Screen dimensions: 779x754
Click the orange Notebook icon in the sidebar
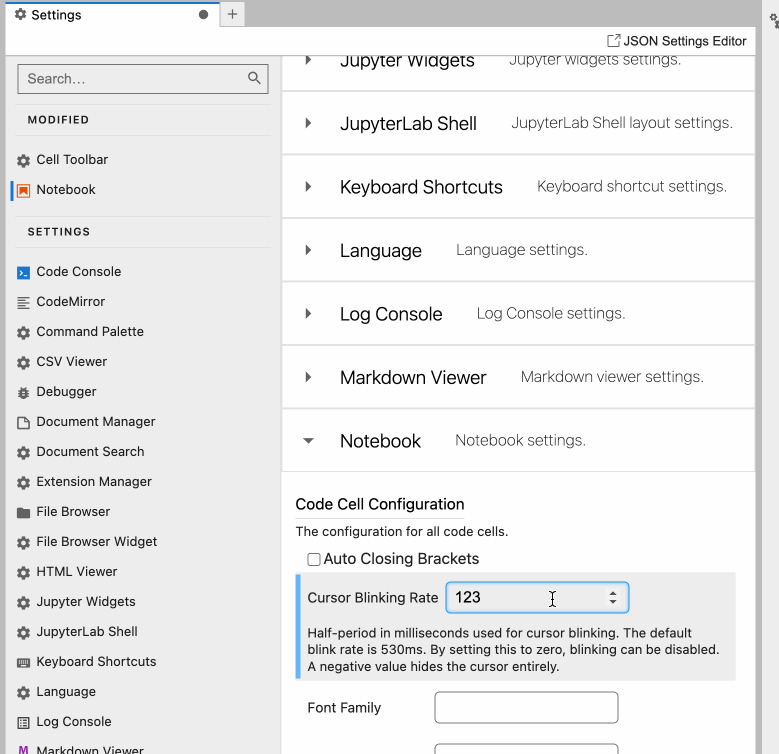23,190
